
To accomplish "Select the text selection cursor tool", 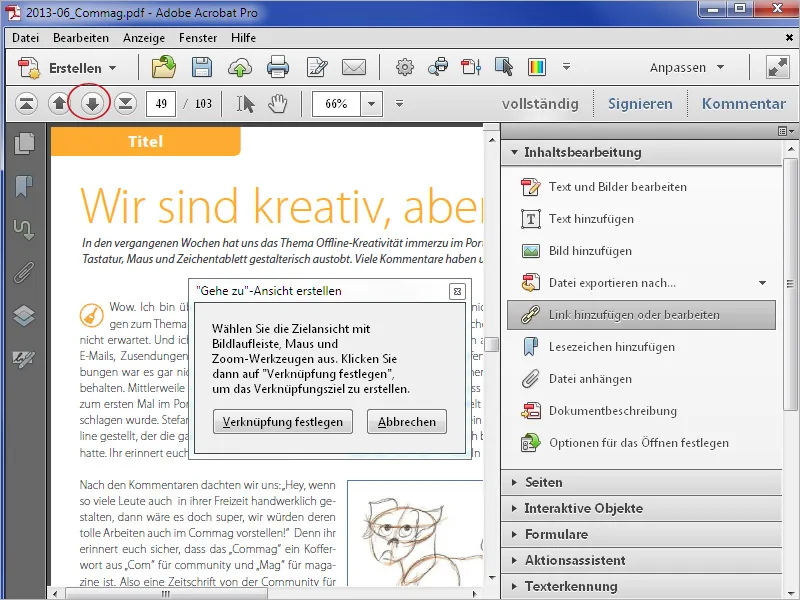I will click(245, 104).
